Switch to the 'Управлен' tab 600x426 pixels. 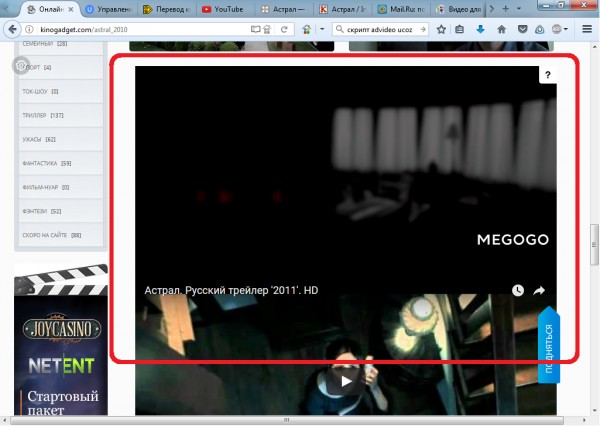(x=109, y=10)
